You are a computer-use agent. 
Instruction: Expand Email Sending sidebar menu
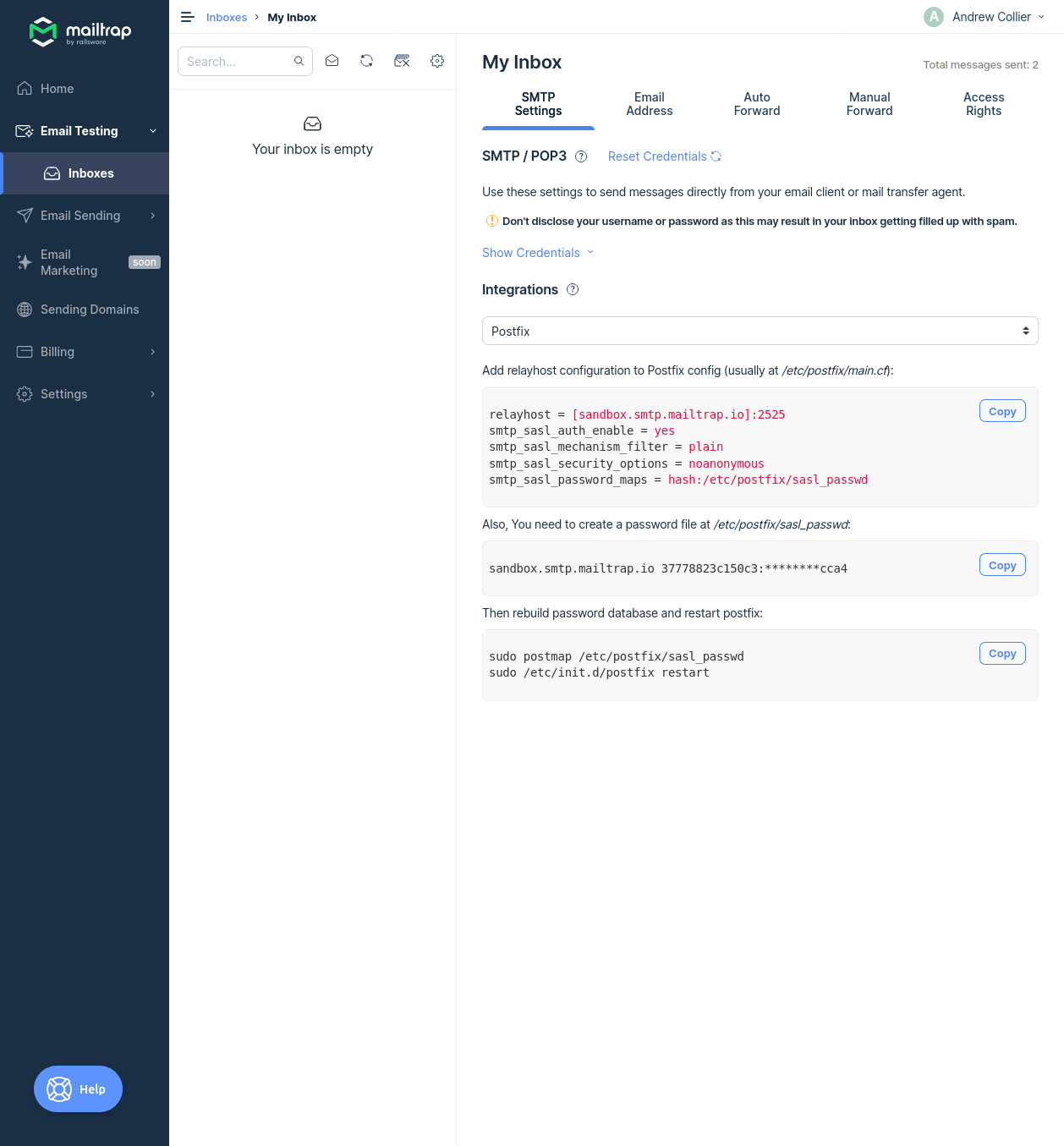point(85,216)
